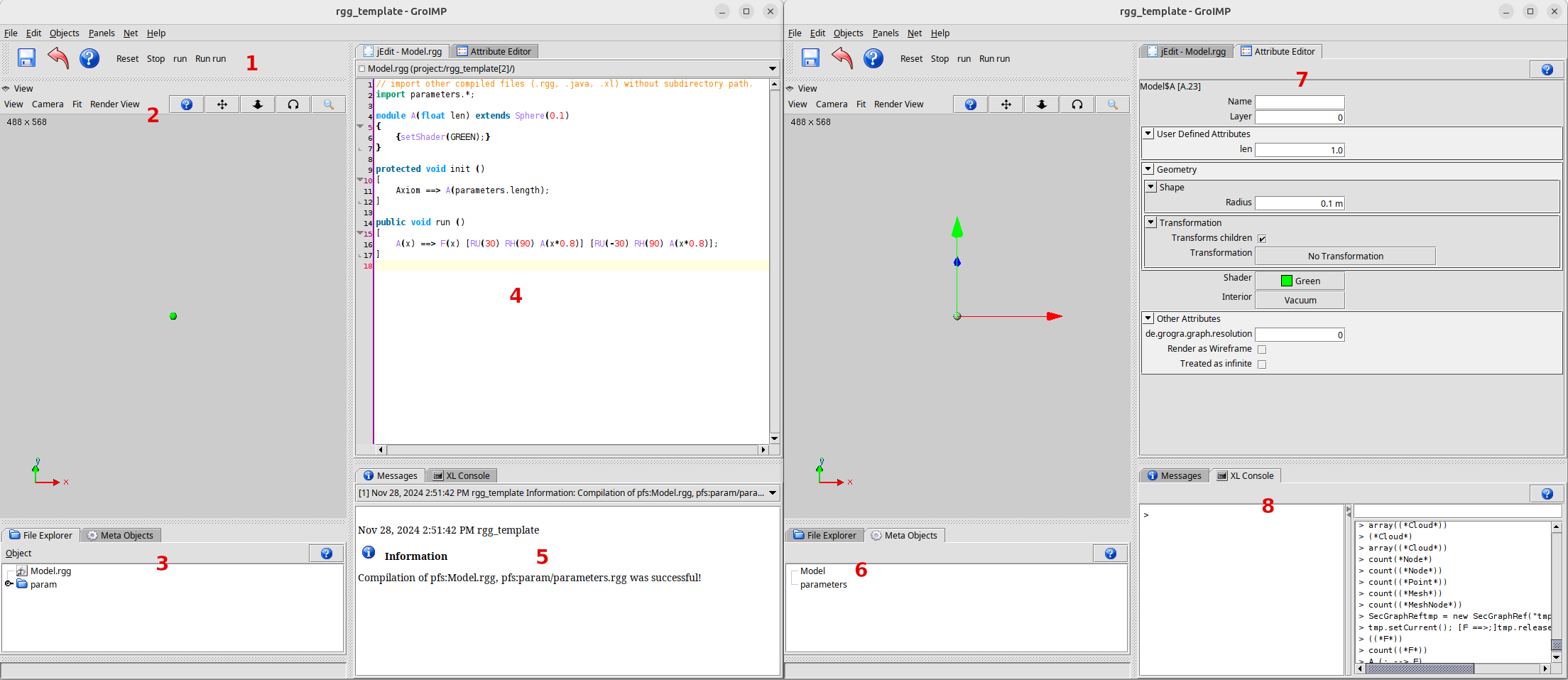This screenshot has height=680, width=1568.
Task: Switch to XL Console tab in left window
Action: click(462, 476)
